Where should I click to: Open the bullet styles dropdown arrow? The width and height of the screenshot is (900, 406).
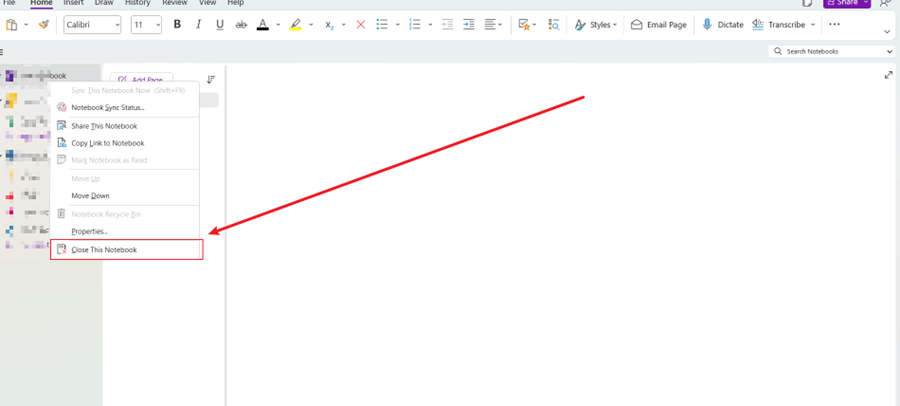(x=397, y=25)
